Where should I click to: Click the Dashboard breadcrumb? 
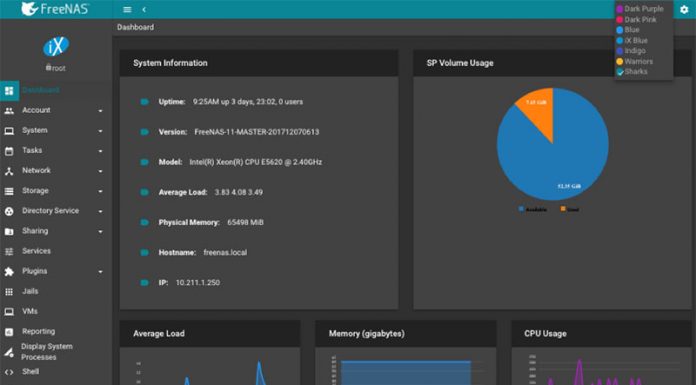[135, 27]
